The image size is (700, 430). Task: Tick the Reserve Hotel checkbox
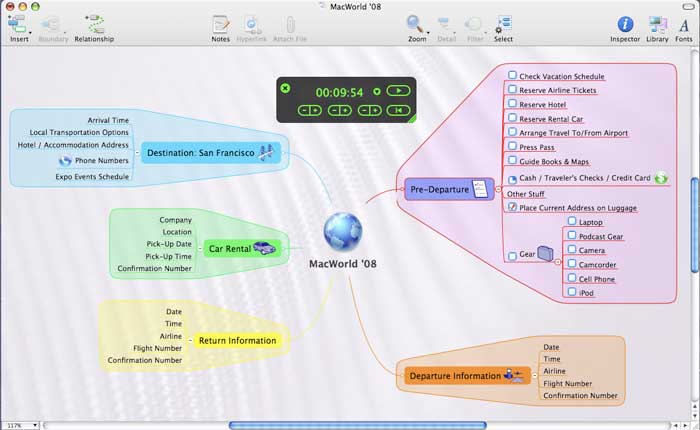pyautogui.click(x=512, y=104)
